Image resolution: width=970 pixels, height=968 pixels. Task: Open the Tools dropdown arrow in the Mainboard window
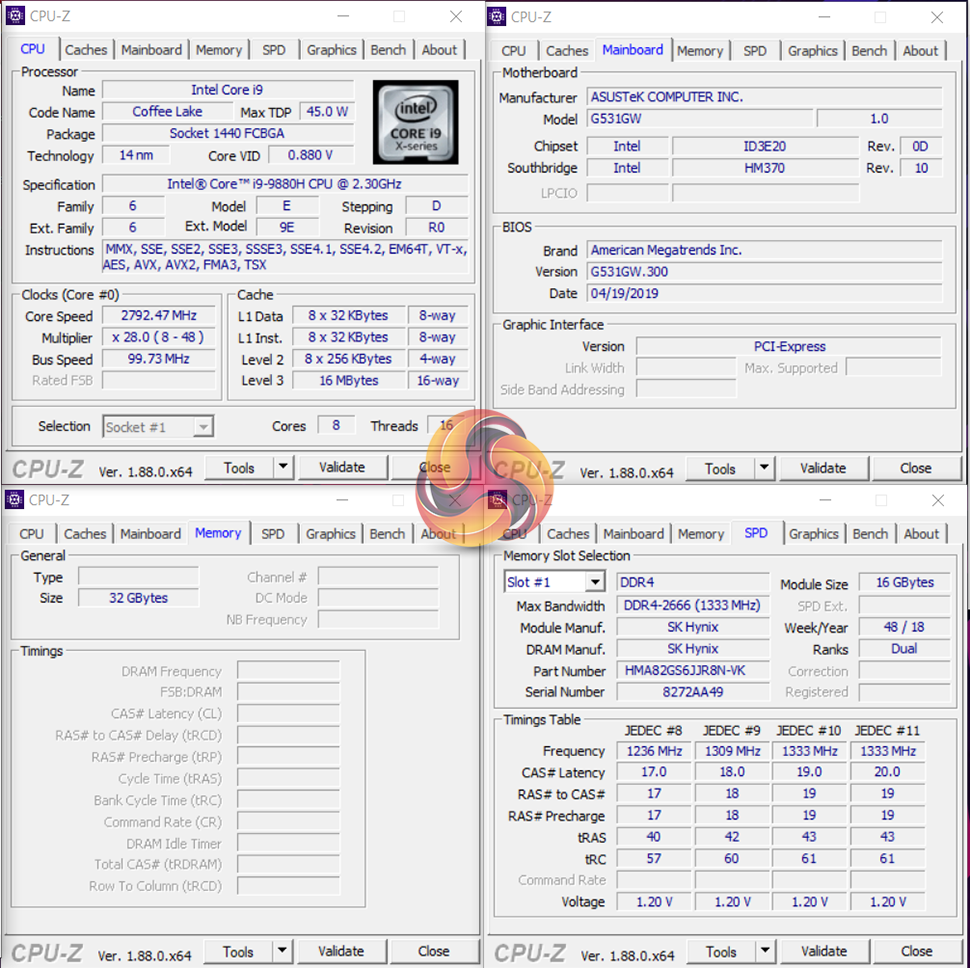pos(764,468)
